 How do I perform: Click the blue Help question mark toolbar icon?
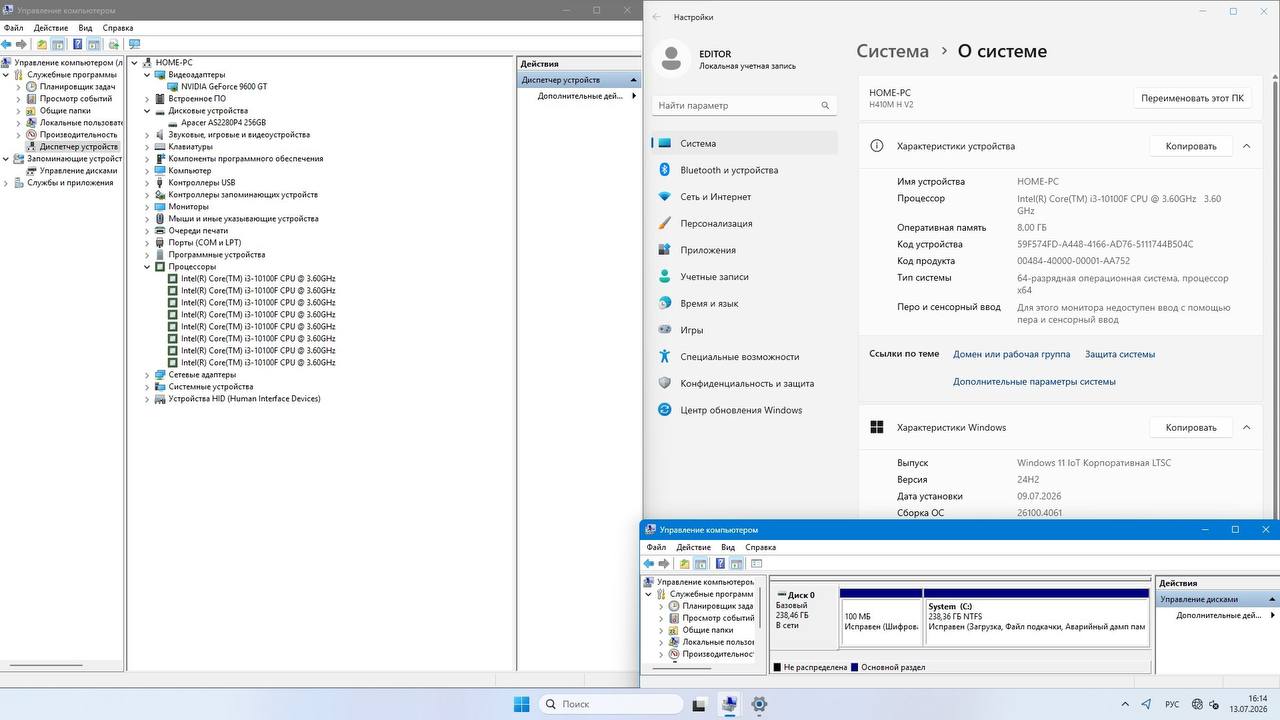pos(77,44)
